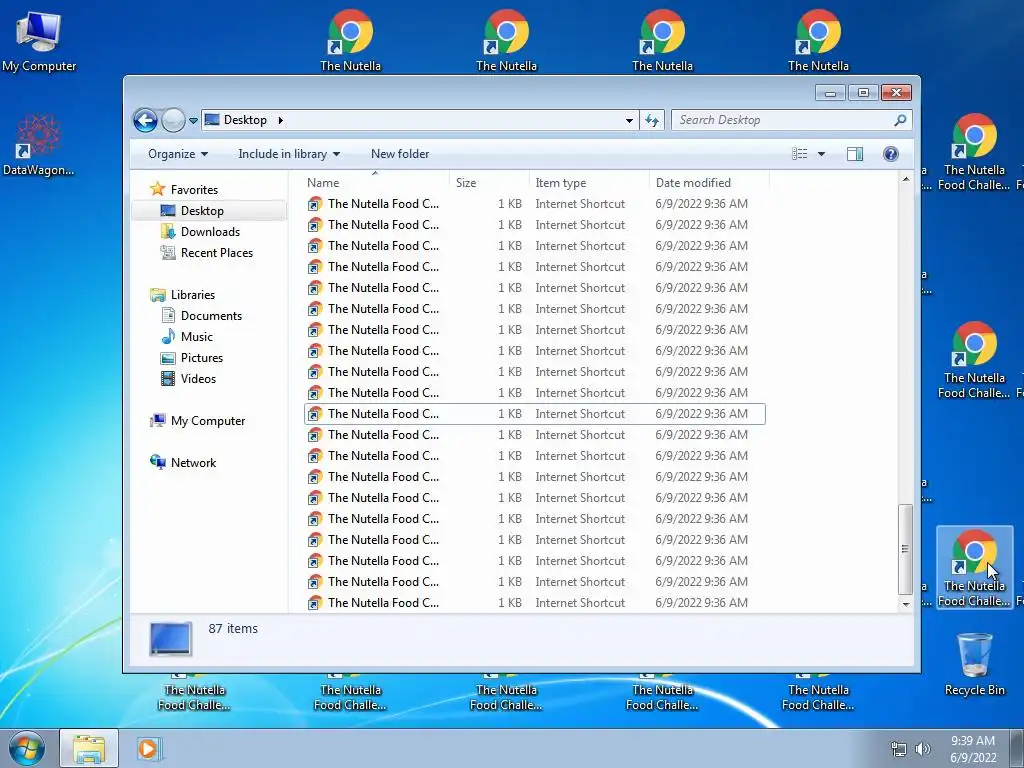Viewport: 1024px width, 768px height.
Task: Click the search magnifier icon
Action: [x=900, y=120]
